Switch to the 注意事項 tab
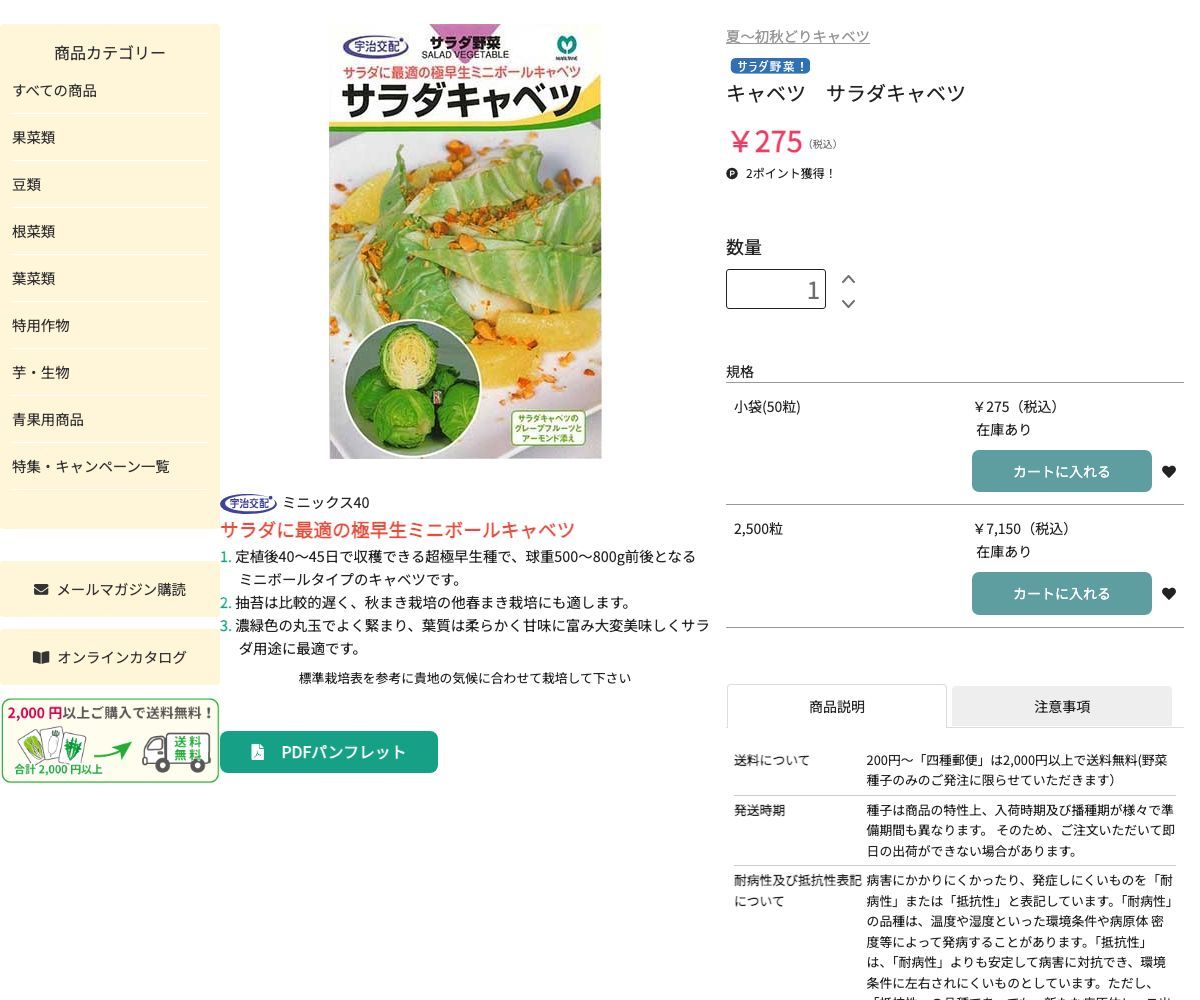This screenshot has height=1000, width=1200. (1062, 706)
